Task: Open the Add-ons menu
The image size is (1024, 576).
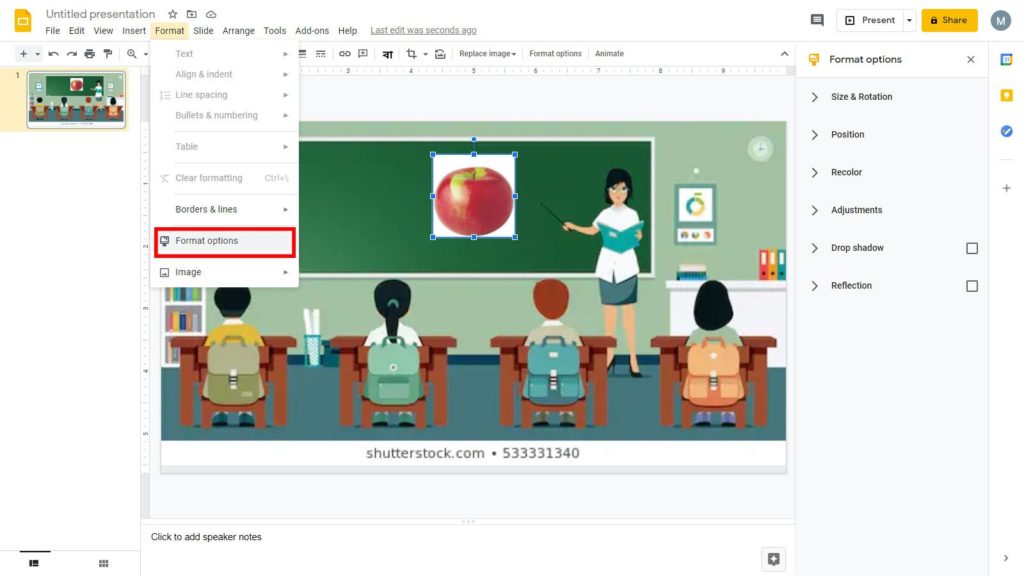Action: (x=312, y=31)
